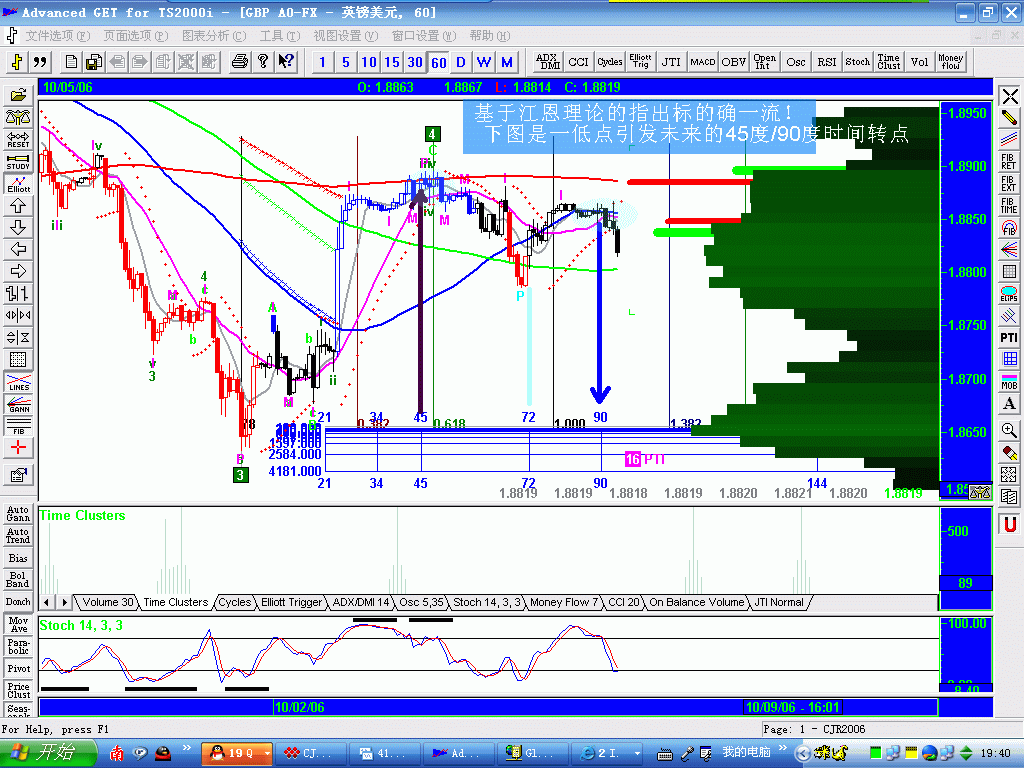Click the red U magnet icon
1024x768 pixels.
[1009, 524]
